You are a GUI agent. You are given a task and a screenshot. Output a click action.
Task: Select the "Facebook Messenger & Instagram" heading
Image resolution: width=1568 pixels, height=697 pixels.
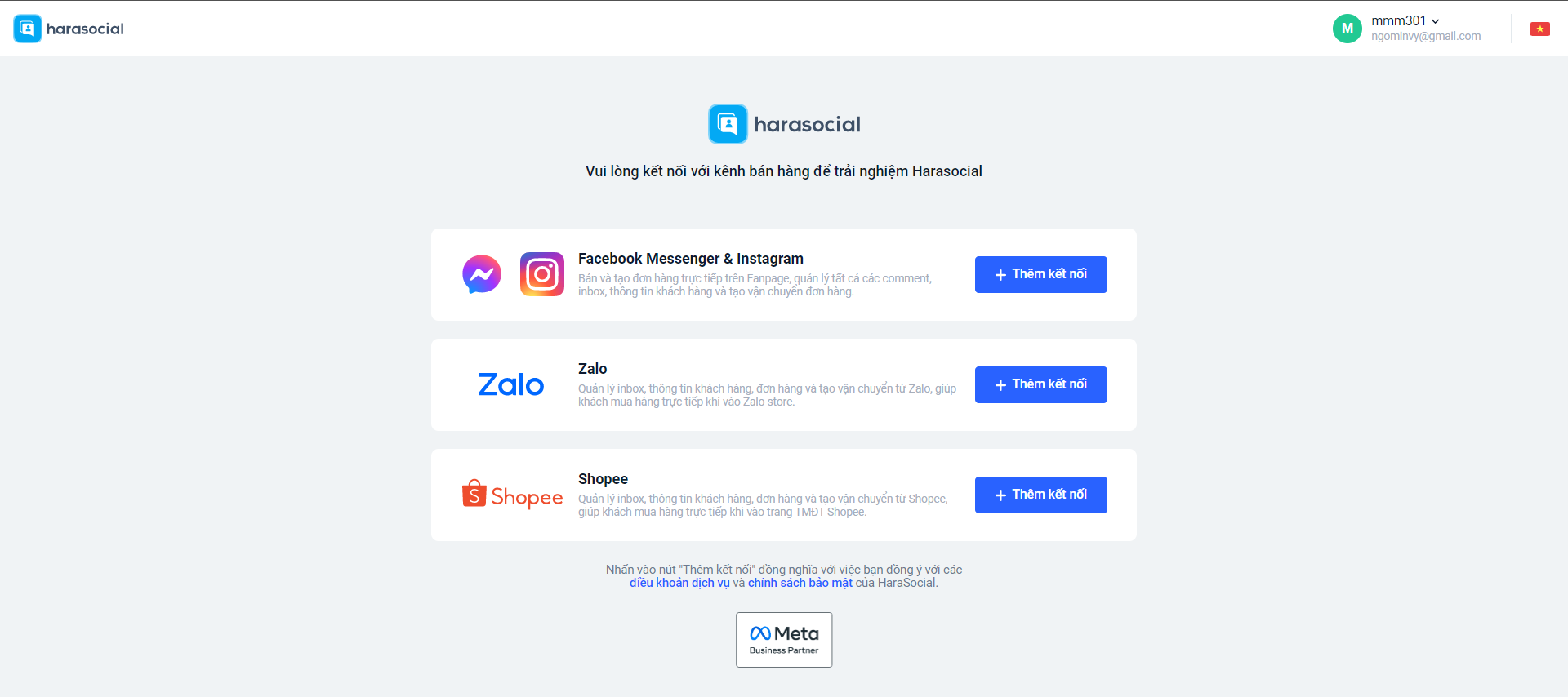[x=691, y=259]
